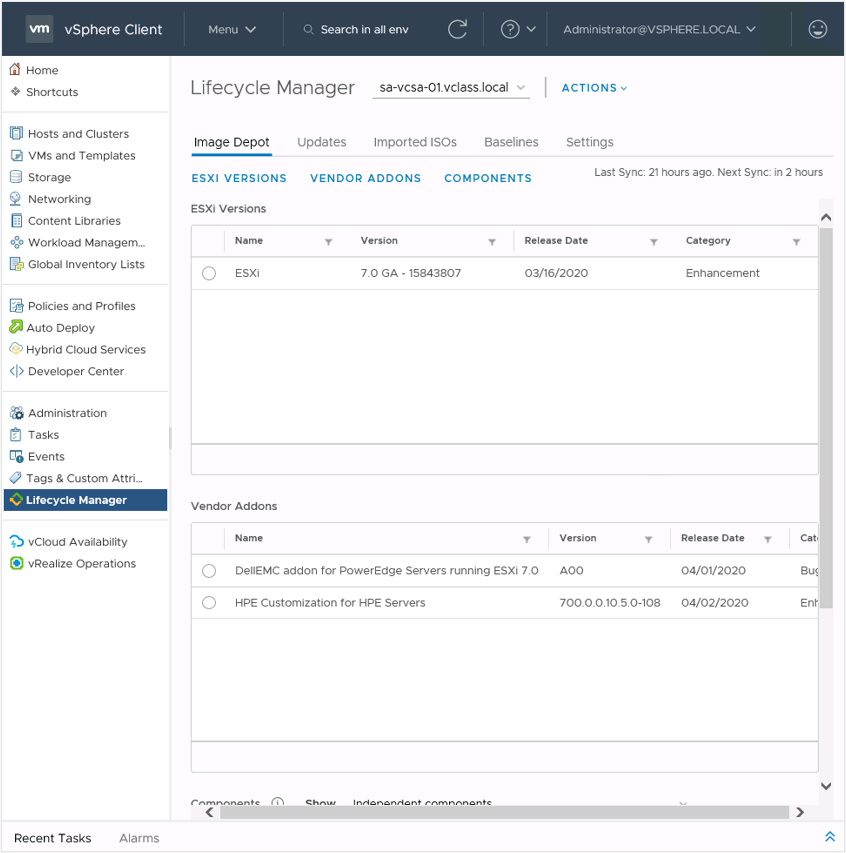846x853 pixels.
Task: Click the vertical scrollbar down arrow
Action: (826, 786)
